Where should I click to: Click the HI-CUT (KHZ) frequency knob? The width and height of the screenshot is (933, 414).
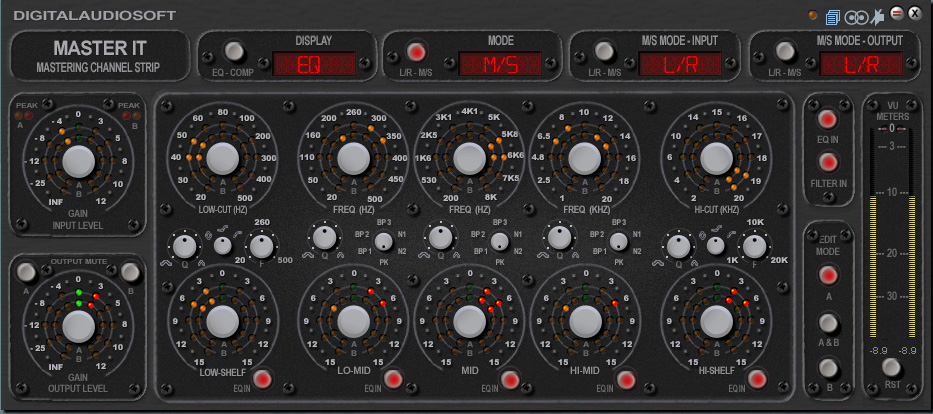pos(716,158)
